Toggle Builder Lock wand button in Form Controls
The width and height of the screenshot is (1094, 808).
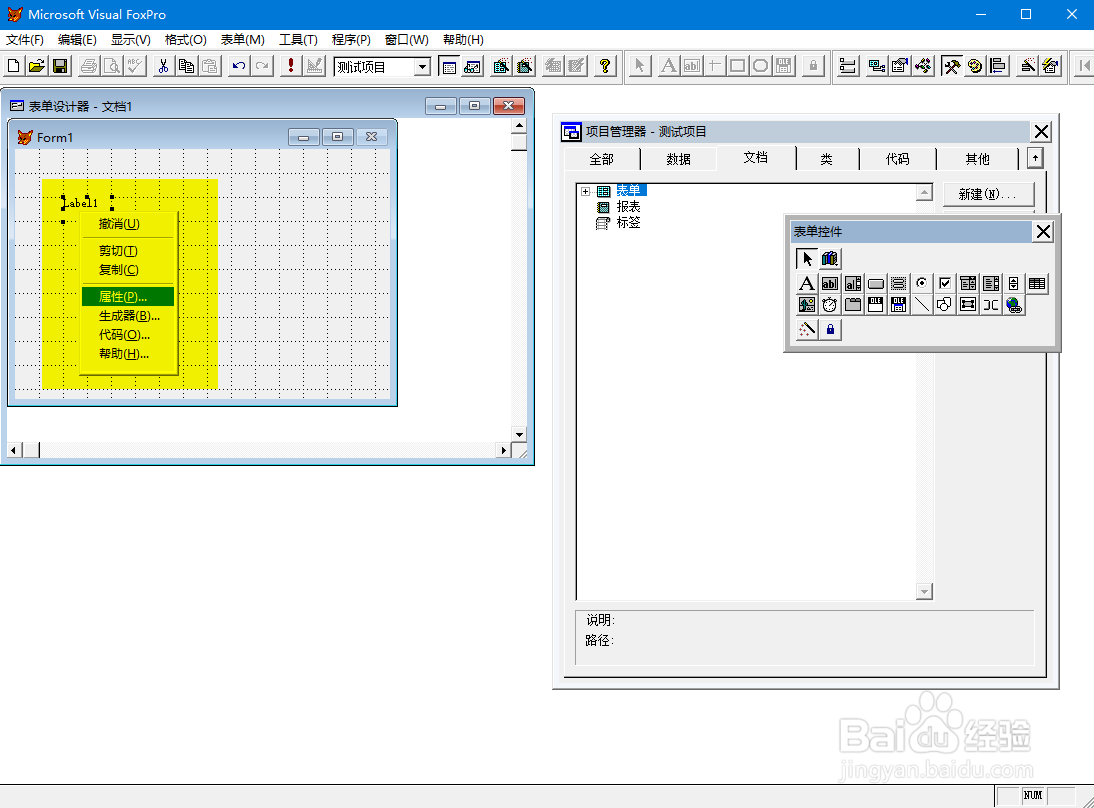click(x=807, y=329)
